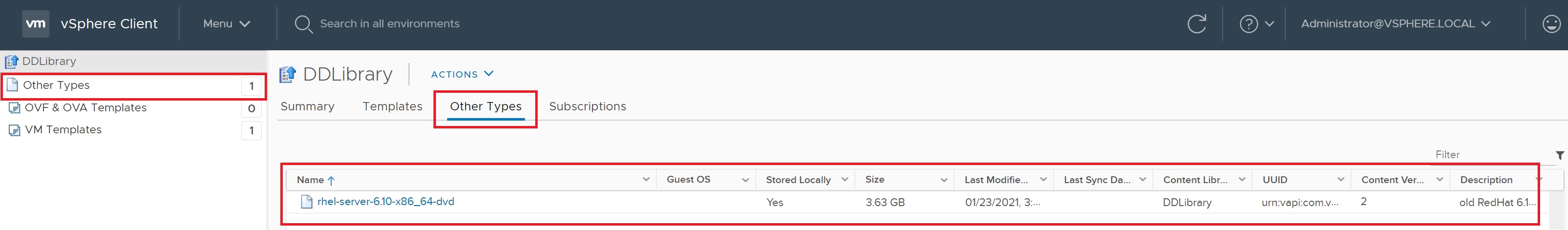Click the smiley feedback icon
The width and height of the screenshot is (1568, 230).
pos(1551,23)
